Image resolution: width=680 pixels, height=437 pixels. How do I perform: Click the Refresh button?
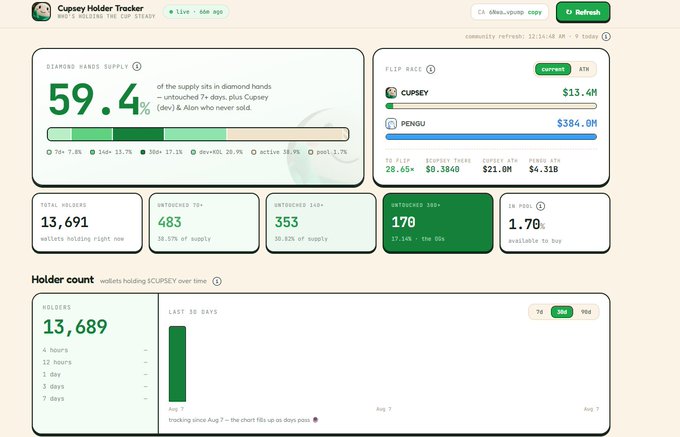tap(583, 12)
